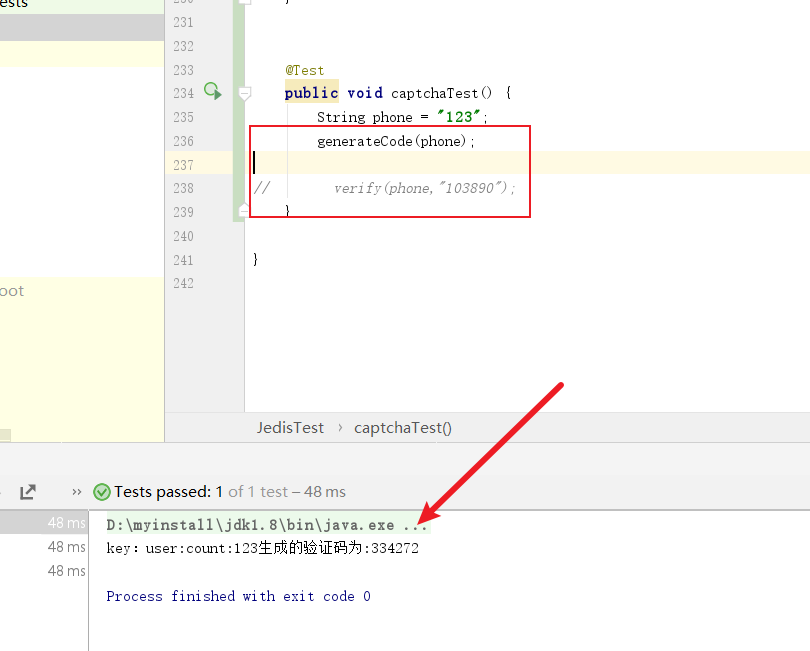The width and height of the screenshot is (810, 651).
Task: Place cursor on the @Test annotation
Action: (x=305, y=70)
